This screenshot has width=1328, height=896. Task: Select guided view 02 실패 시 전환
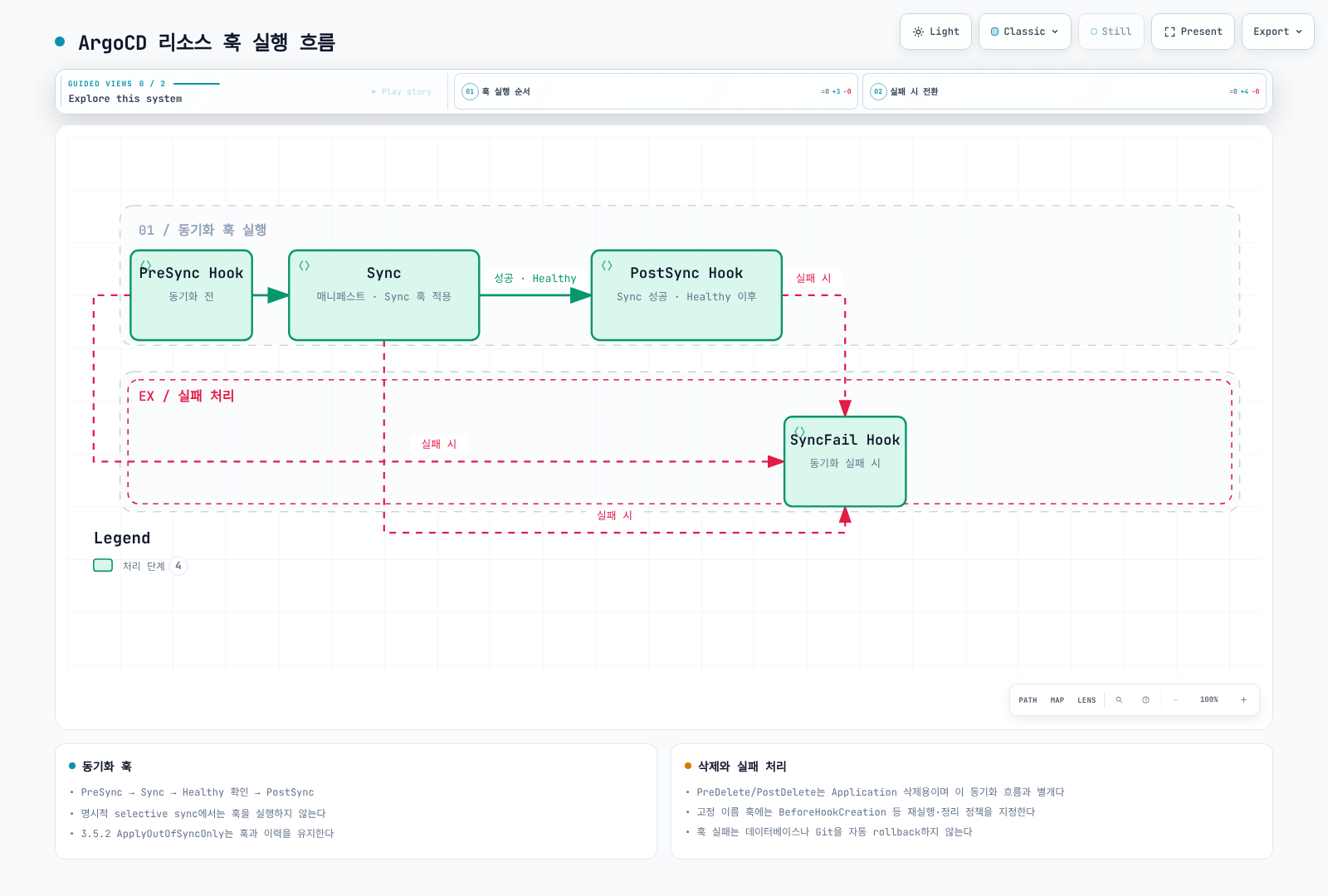(x=1064, y=91)
